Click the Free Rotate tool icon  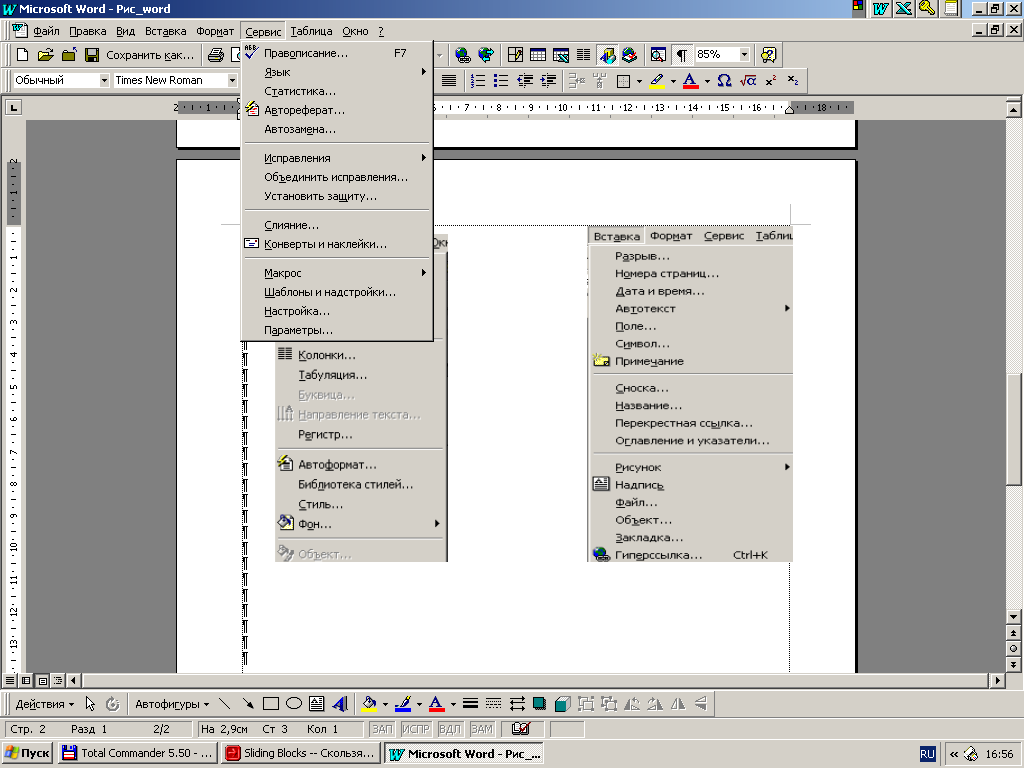[x=112, y=704]
